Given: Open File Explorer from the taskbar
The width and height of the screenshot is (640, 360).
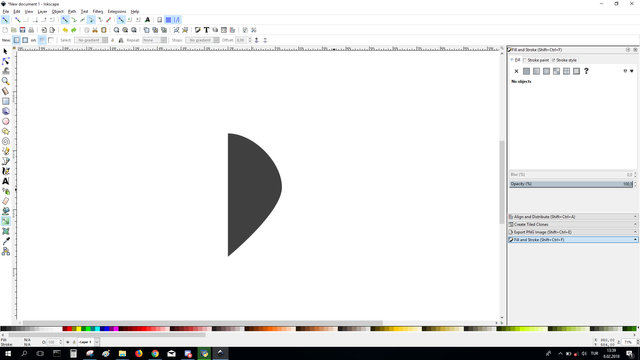Looking at the screenshot, I should click(x=122, y=353).
